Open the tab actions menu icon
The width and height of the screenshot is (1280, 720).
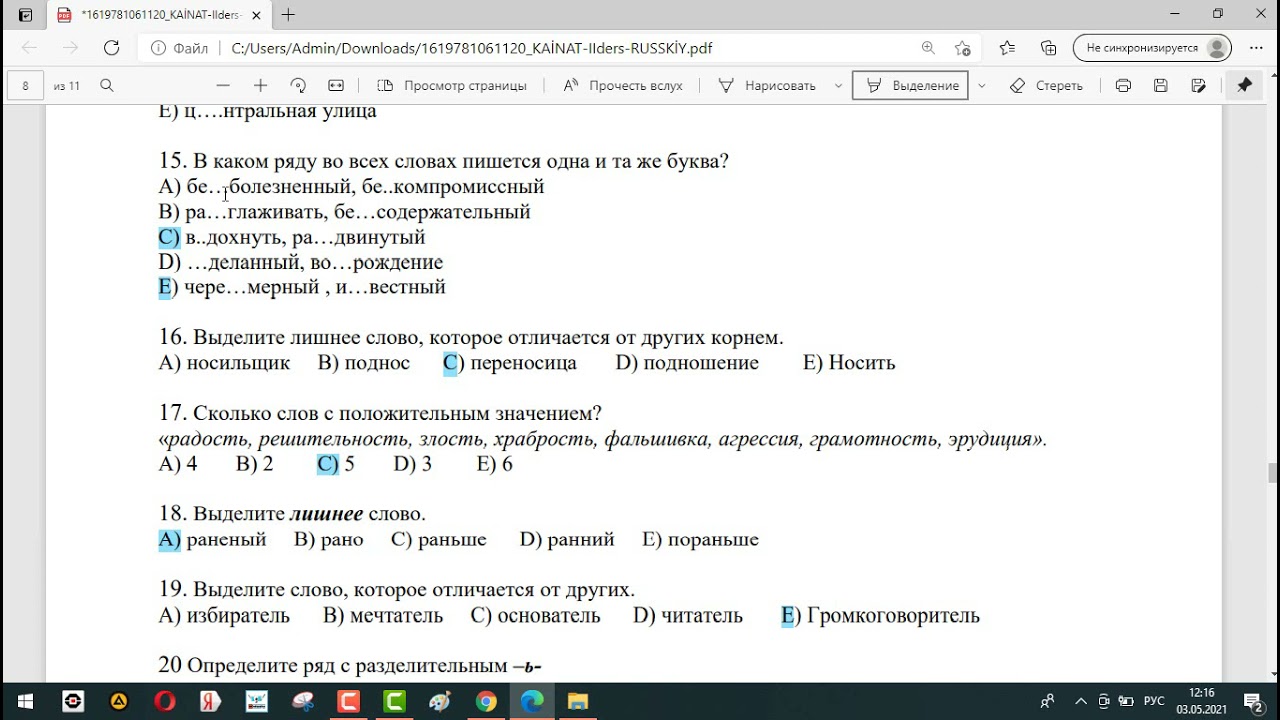25,15
